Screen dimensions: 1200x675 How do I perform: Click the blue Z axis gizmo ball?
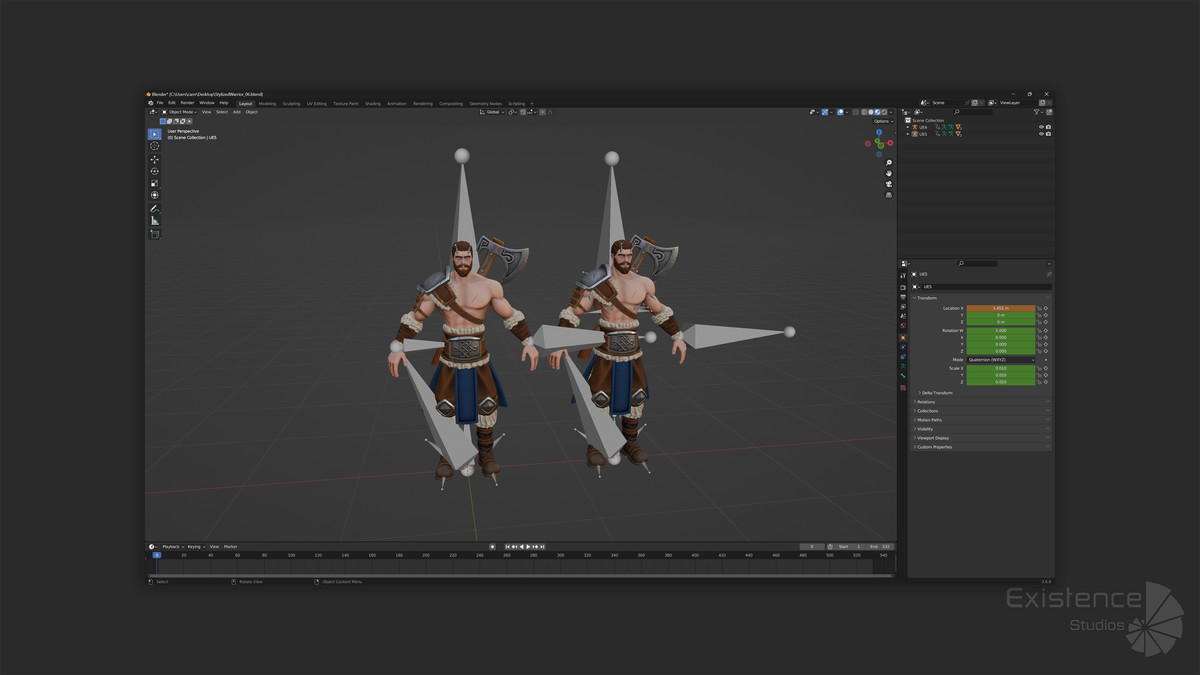(x=879, y=132)
